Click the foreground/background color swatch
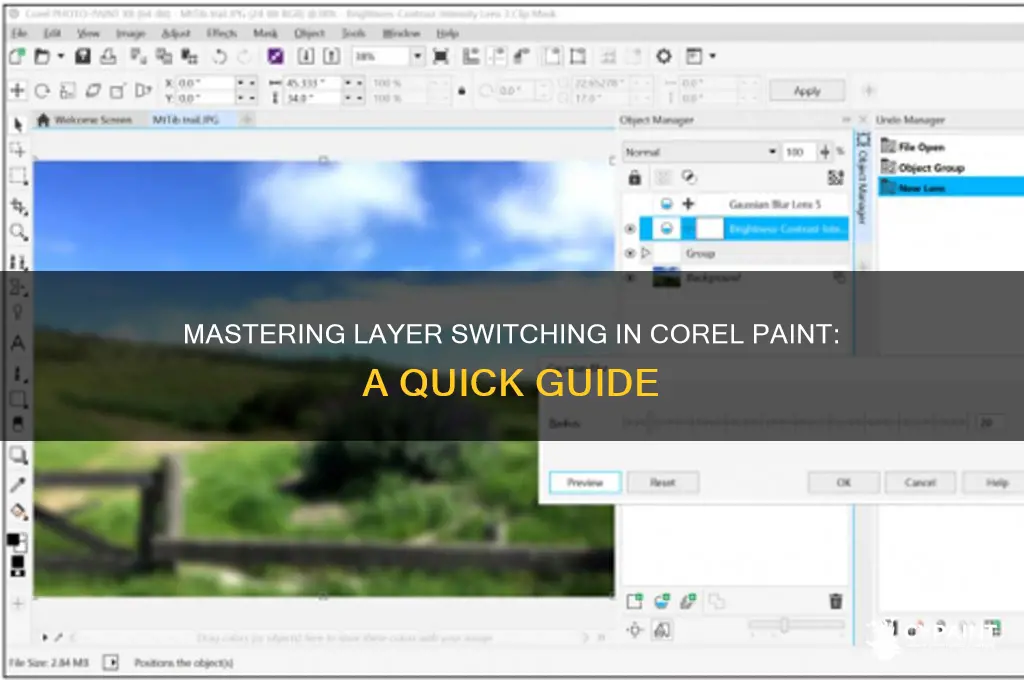 point(17,542)
